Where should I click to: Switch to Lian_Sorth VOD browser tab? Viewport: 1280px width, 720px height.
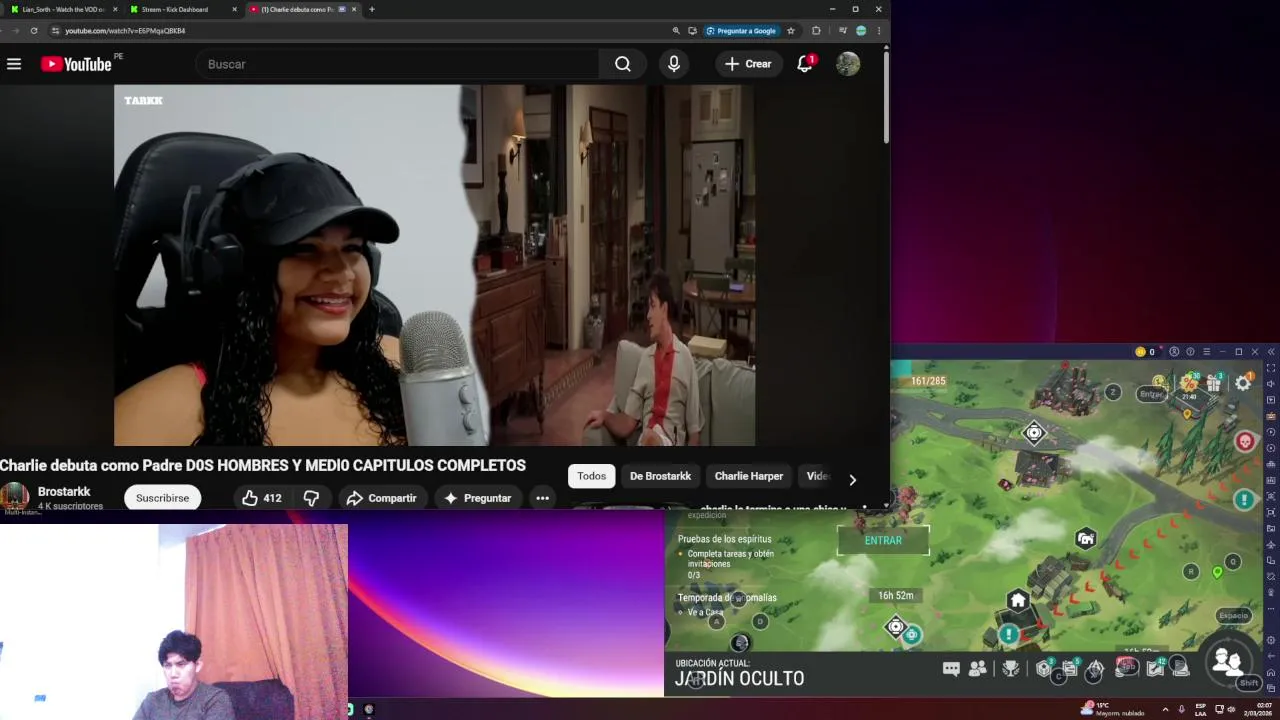tap(63, 9)
